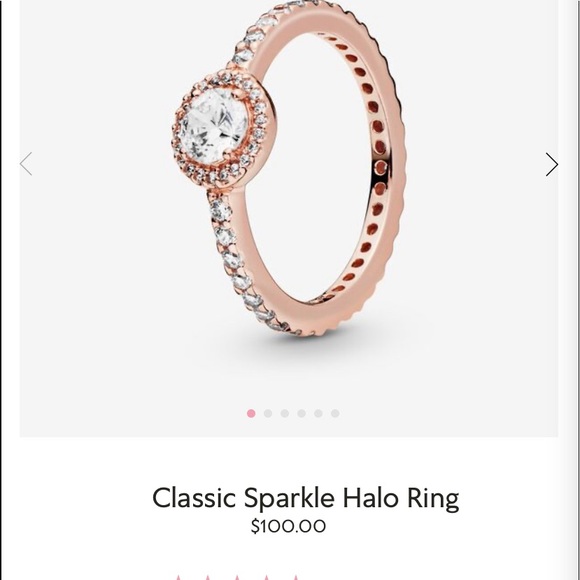Click the fifth pink rating star tip
The width and height of the screenshot is (580, 580).
tap(296, 577)
